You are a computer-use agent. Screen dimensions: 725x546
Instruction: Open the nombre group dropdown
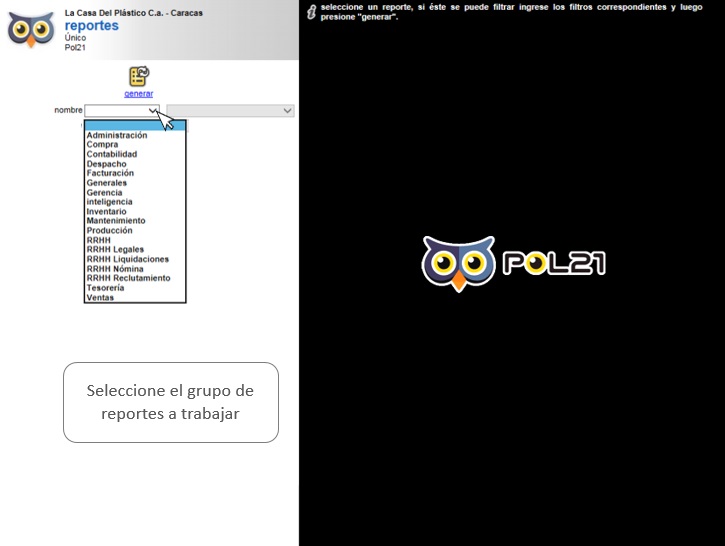tap(122, 110)
